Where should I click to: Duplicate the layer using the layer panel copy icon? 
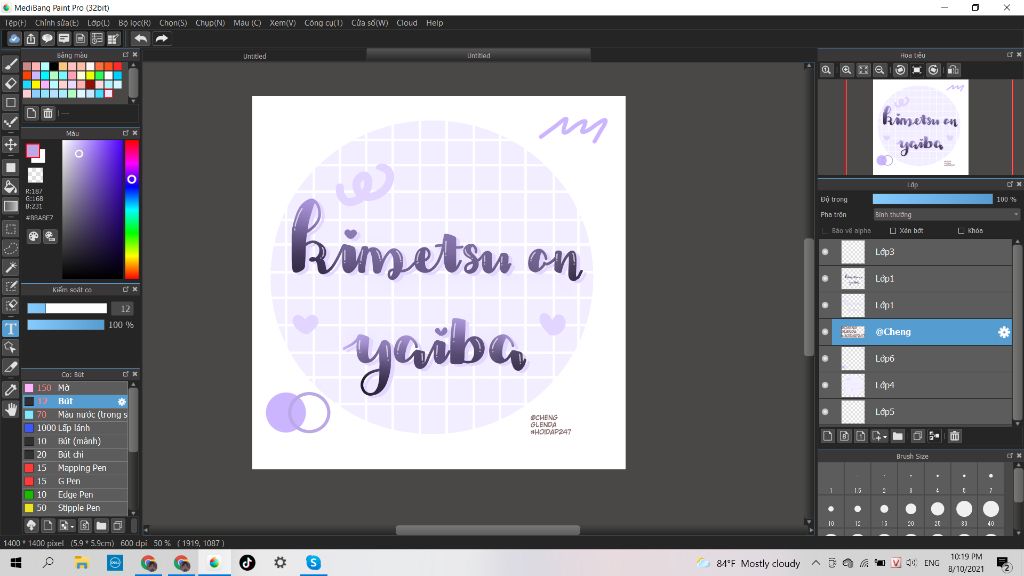917,436
